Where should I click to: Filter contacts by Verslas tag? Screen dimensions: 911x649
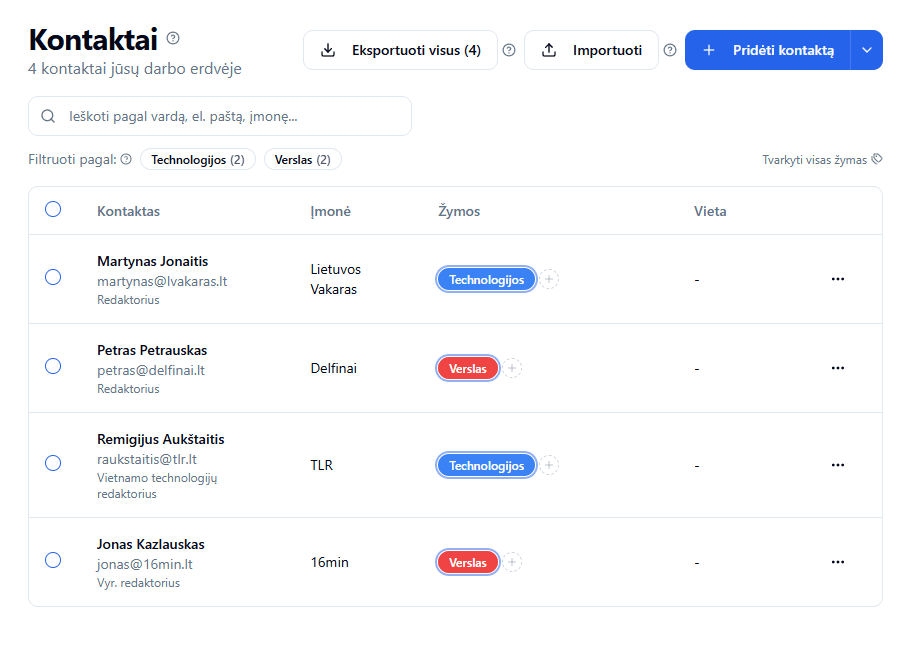[x=302, y=159]
